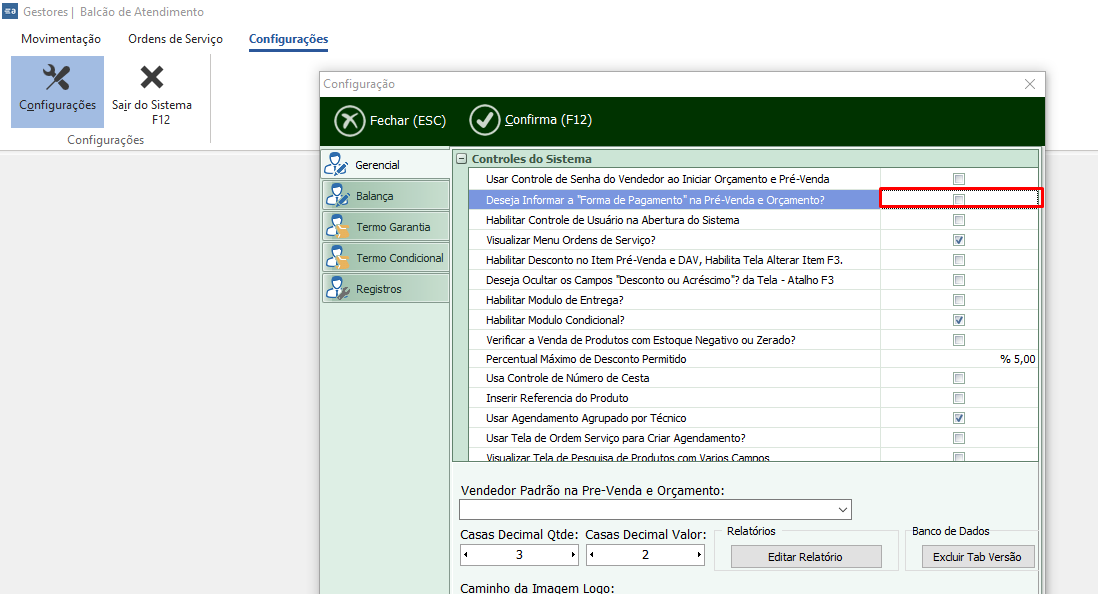Screen dimensions: 1098x594
Task: Click the Editar Relatório button
Action: pyautogui.click(x=805, y=557)
